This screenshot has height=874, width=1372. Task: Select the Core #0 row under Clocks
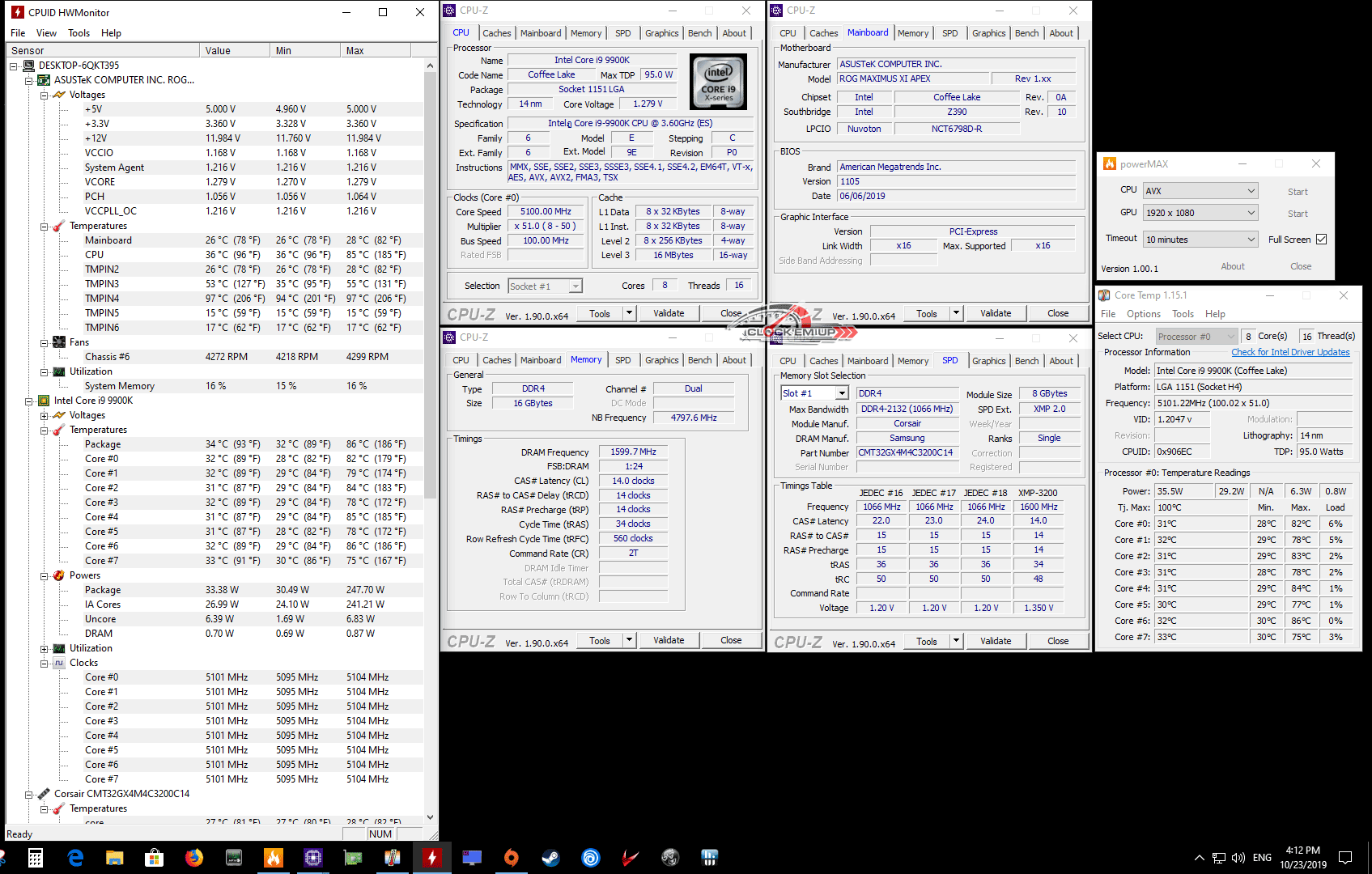[x=102, y=677]
